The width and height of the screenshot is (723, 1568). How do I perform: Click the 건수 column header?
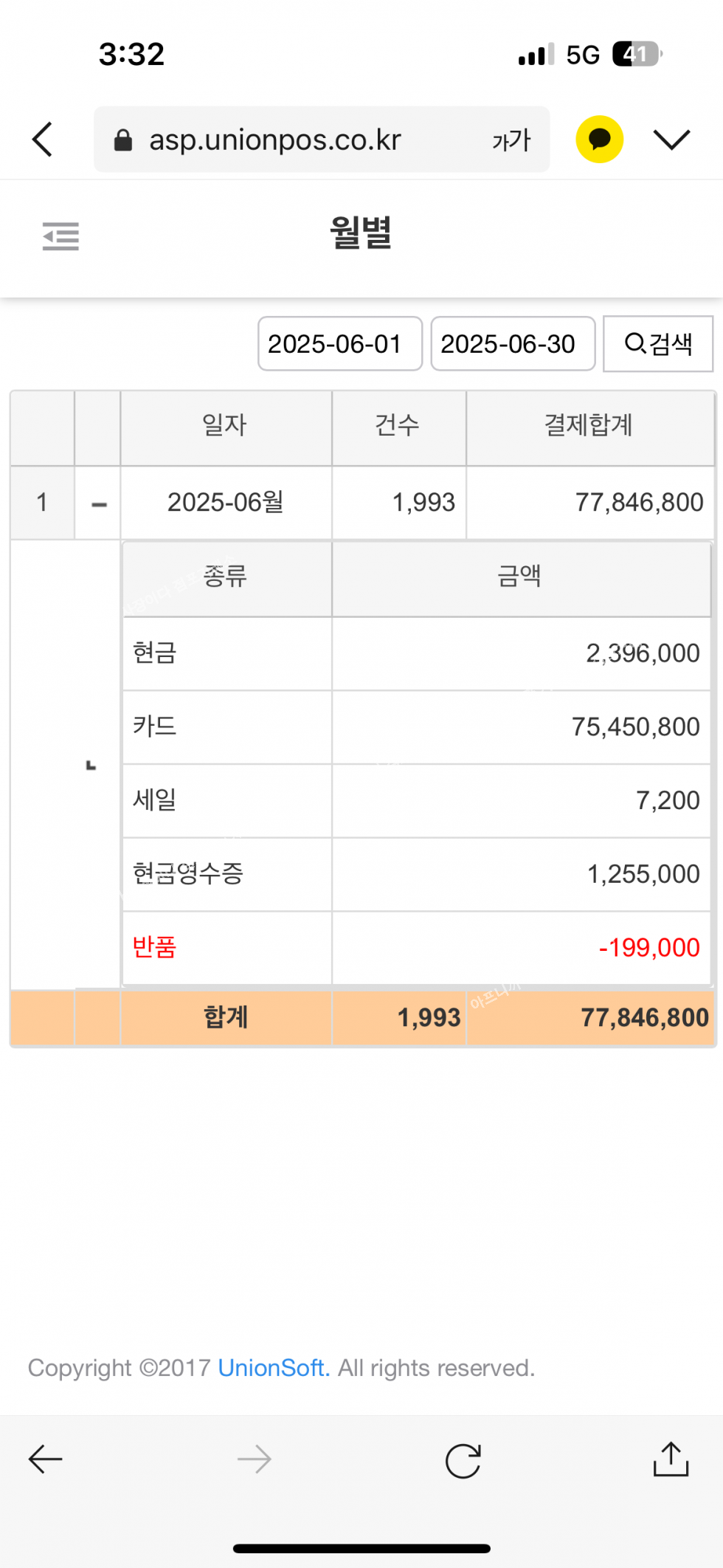[x=398, y=425]
